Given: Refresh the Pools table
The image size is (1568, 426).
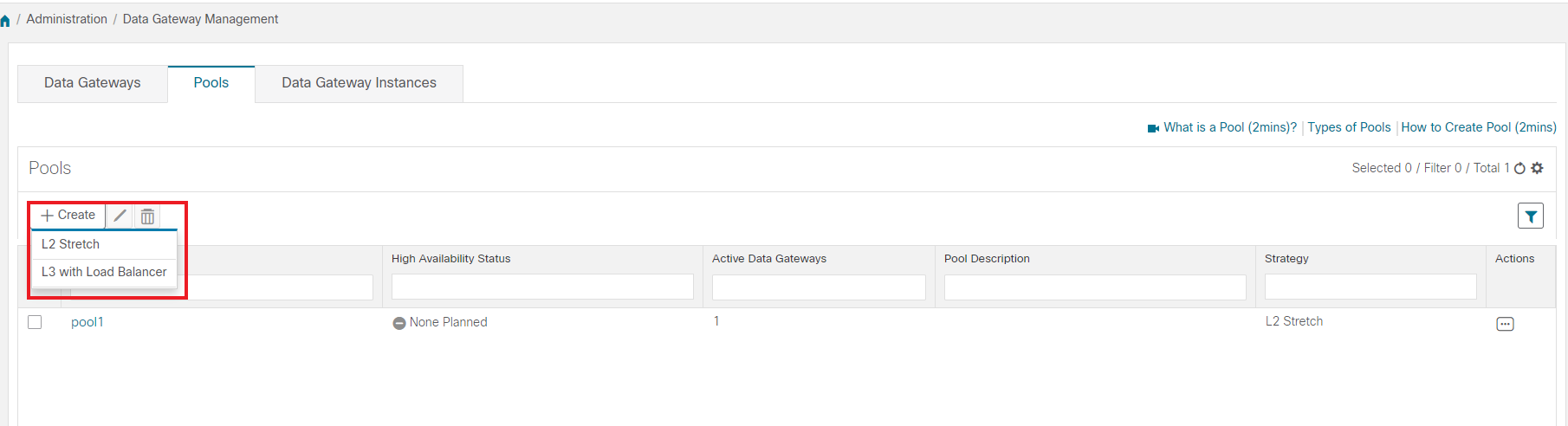Looking at the screenshot, I should coord(1519,169).
